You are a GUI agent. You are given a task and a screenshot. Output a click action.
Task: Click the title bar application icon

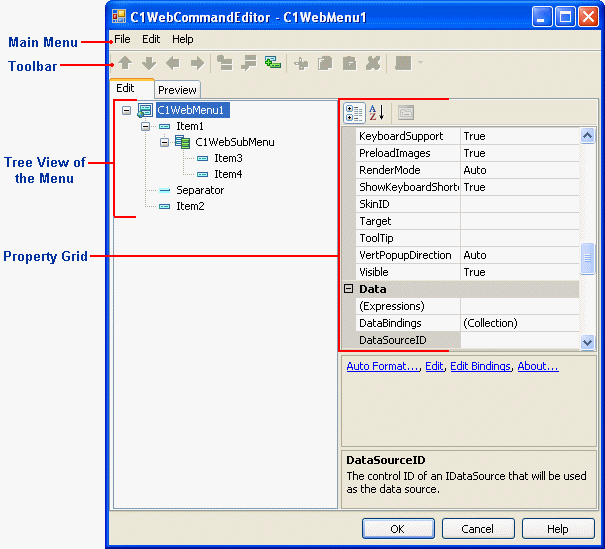119,16
